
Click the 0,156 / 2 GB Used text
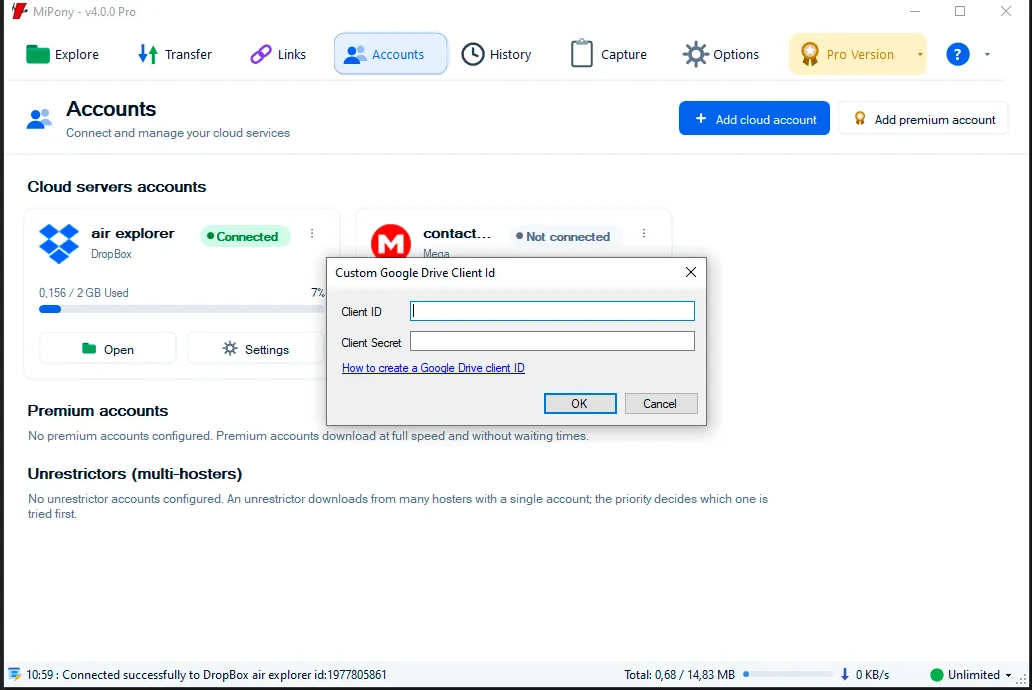tap(84, 293)
